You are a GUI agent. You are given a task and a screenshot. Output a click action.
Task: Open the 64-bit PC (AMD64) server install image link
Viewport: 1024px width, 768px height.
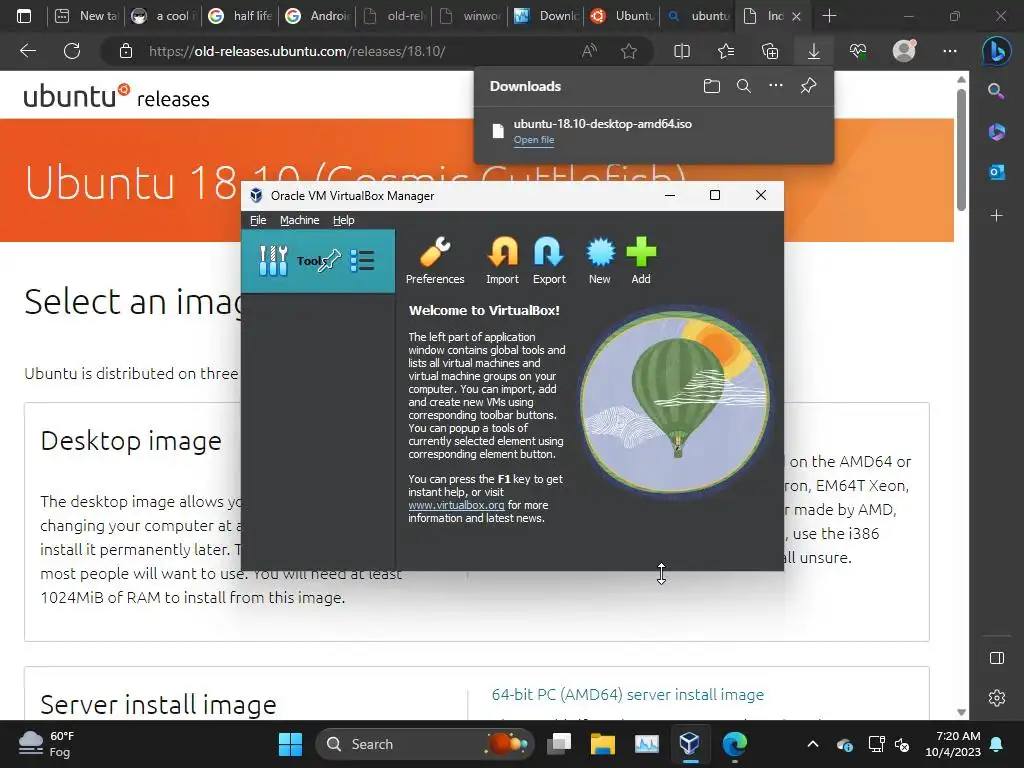point(628,694)
